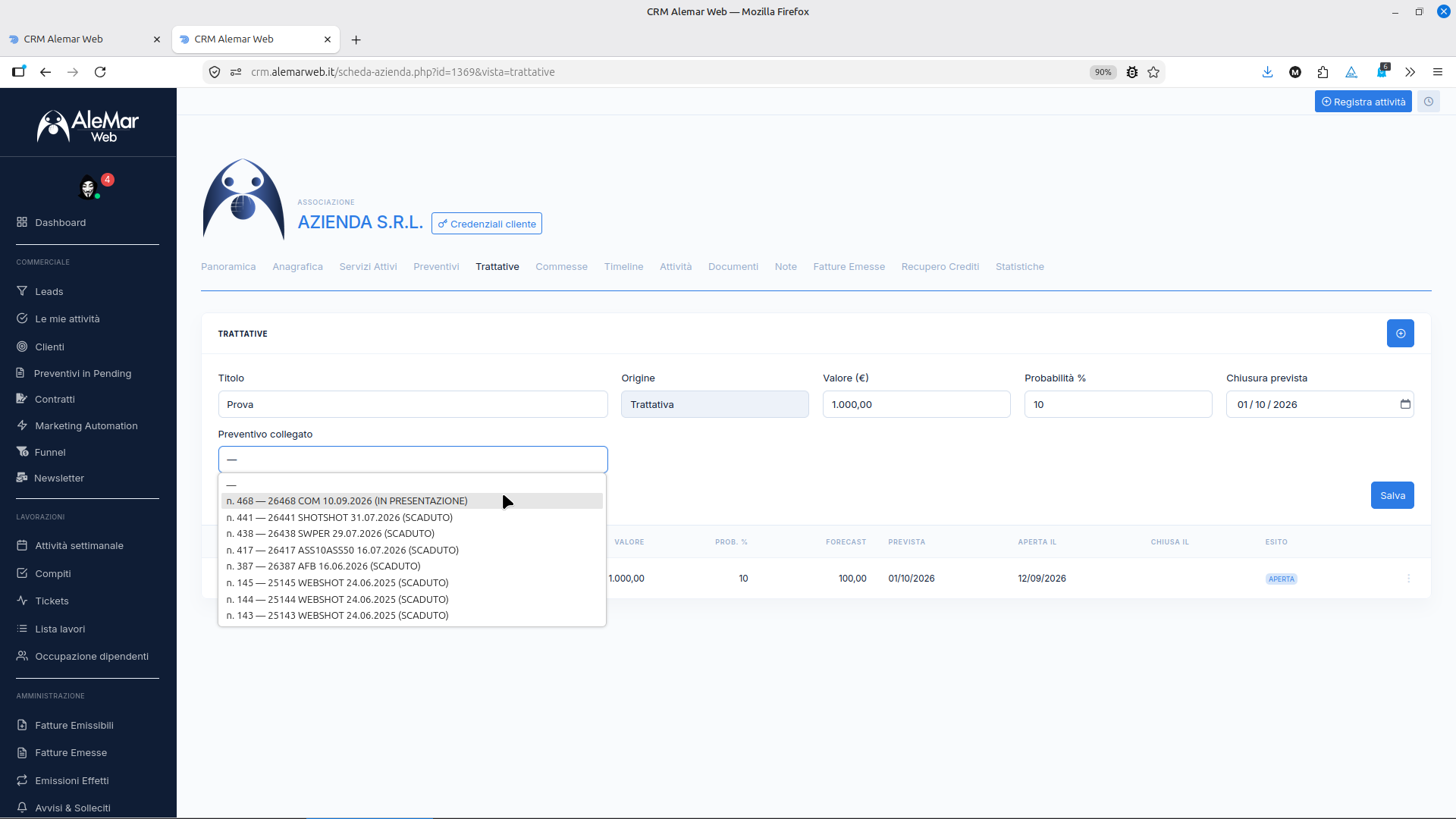Select preventivo n. 468 COM 10.09.2026
This screenshot has height=819, width=1456.
tap(412, 501)
